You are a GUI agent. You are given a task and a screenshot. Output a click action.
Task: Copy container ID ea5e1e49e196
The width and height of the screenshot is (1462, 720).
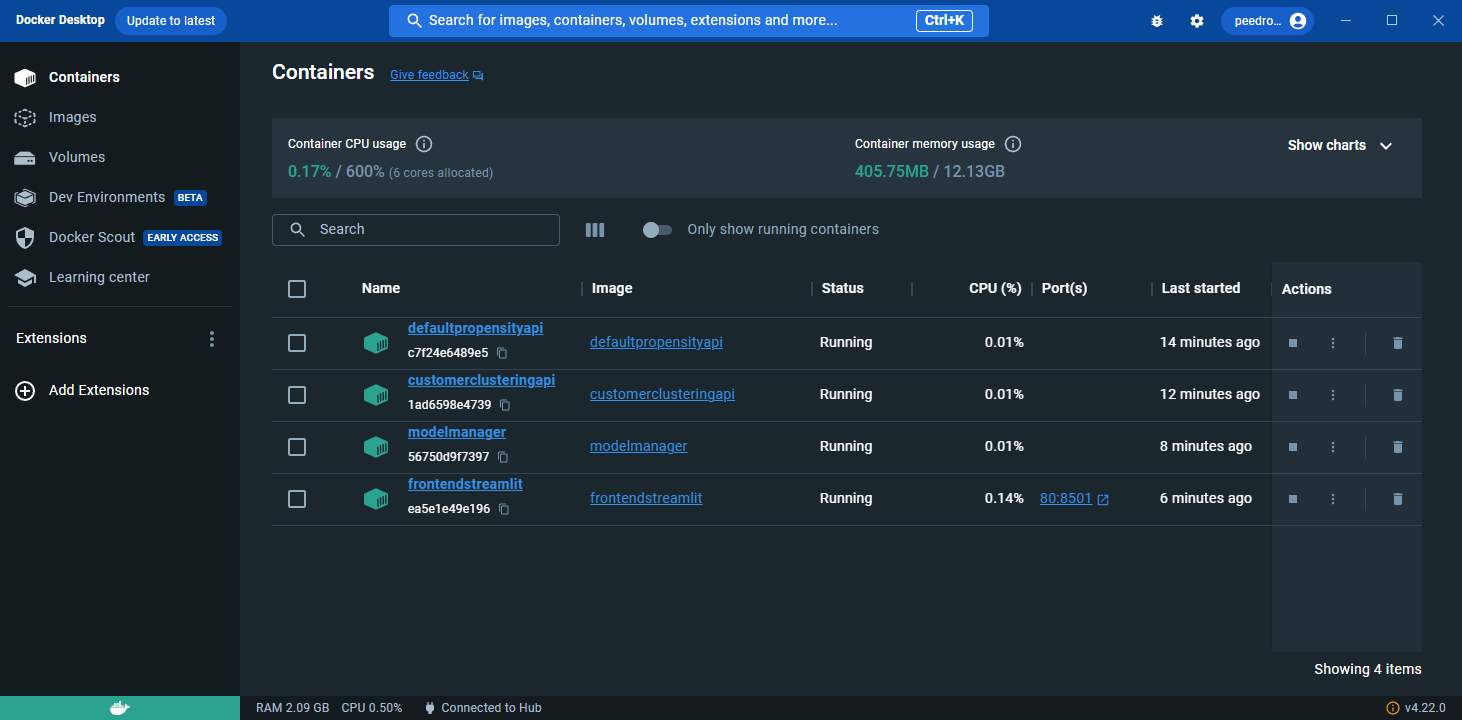pos(504,509)
